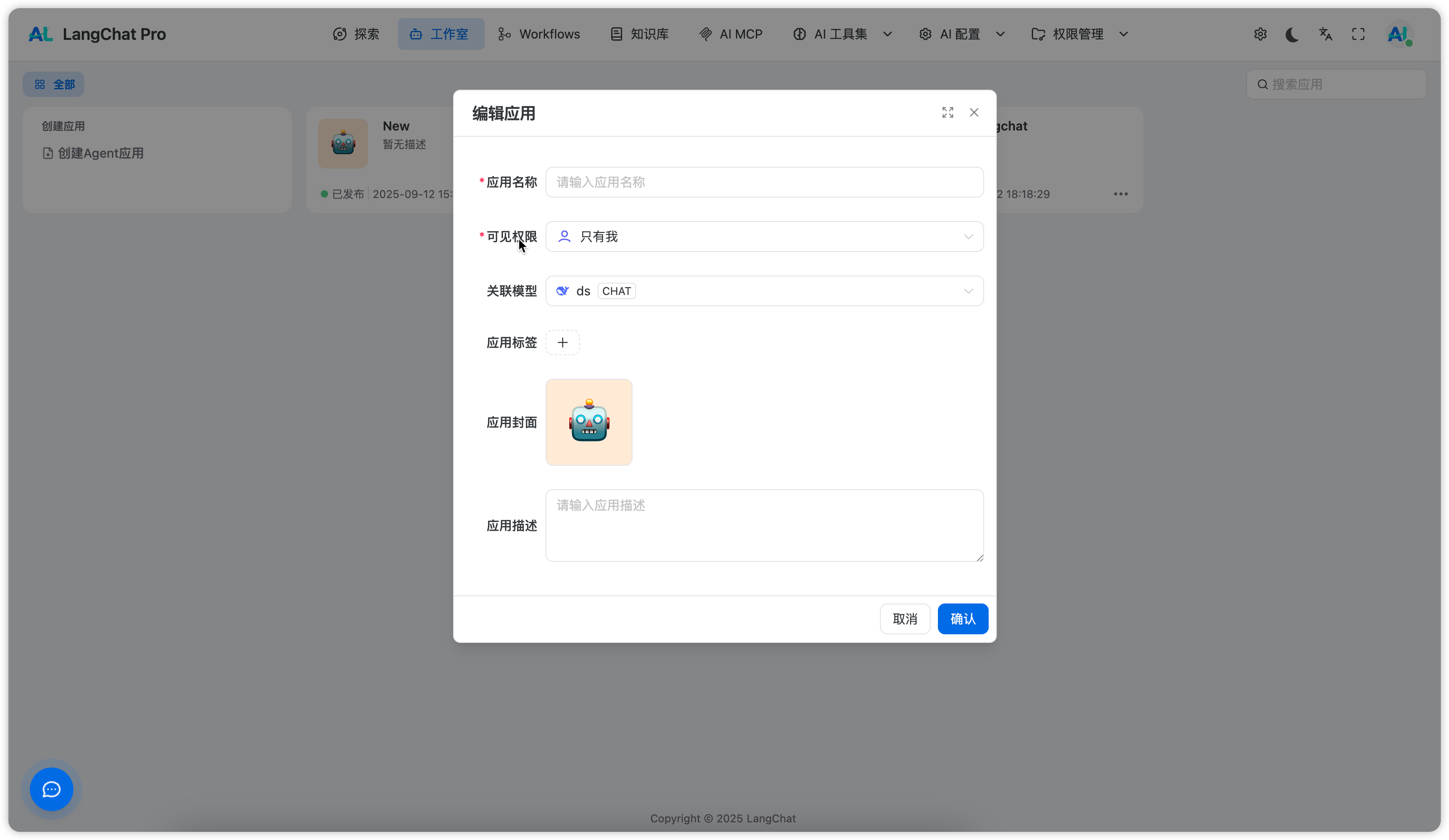Click the language translate icon

(1325, 34)
